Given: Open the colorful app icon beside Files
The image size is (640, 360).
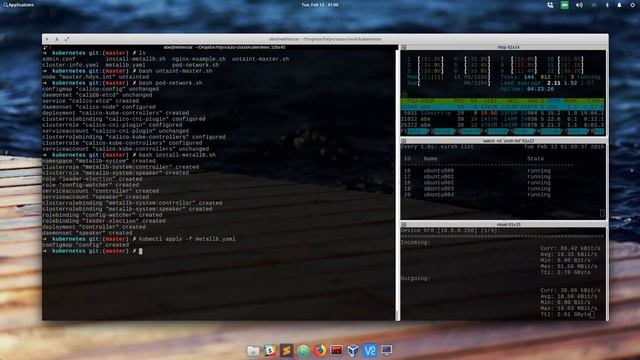Looking at the screenshot, I should click(270, 351).
